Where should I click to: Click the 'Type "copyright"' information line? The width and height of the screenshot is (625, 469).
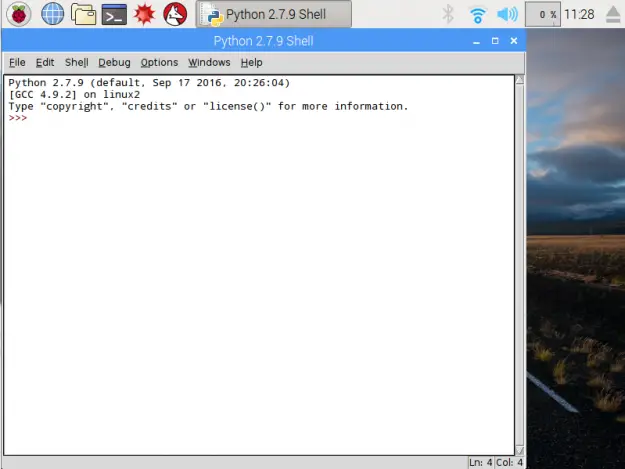208,106
